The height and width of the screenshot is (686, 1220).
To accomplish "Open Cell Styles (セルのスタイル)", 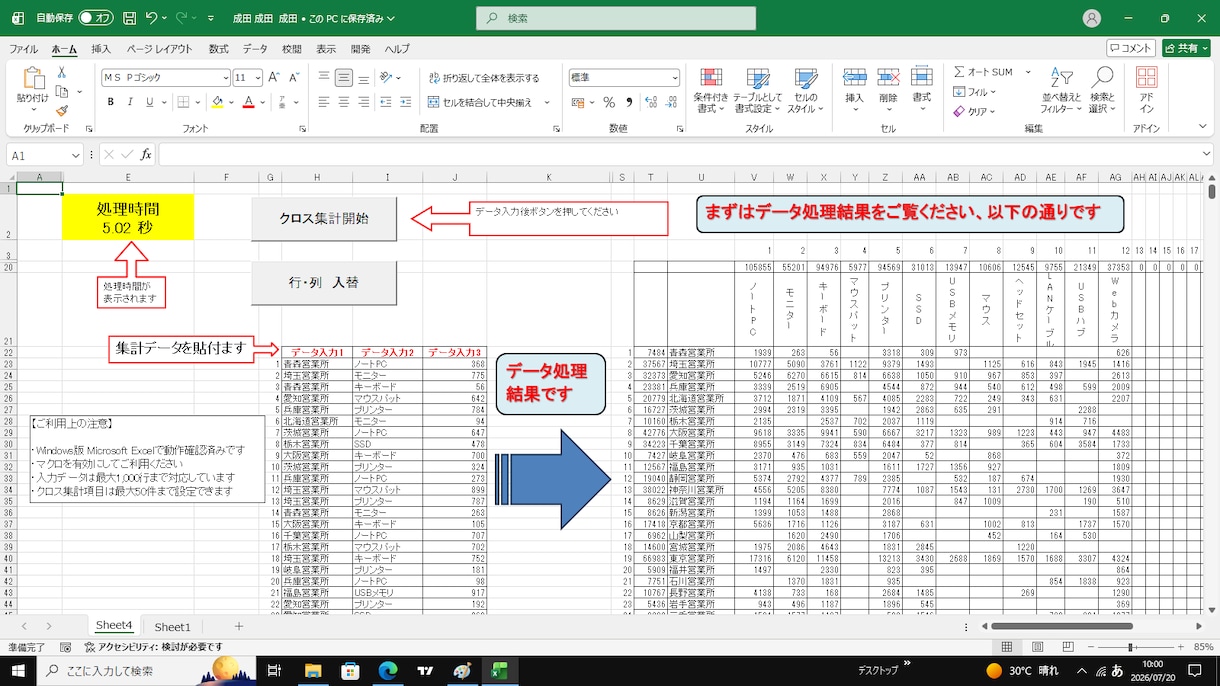I will click(805, 91).
